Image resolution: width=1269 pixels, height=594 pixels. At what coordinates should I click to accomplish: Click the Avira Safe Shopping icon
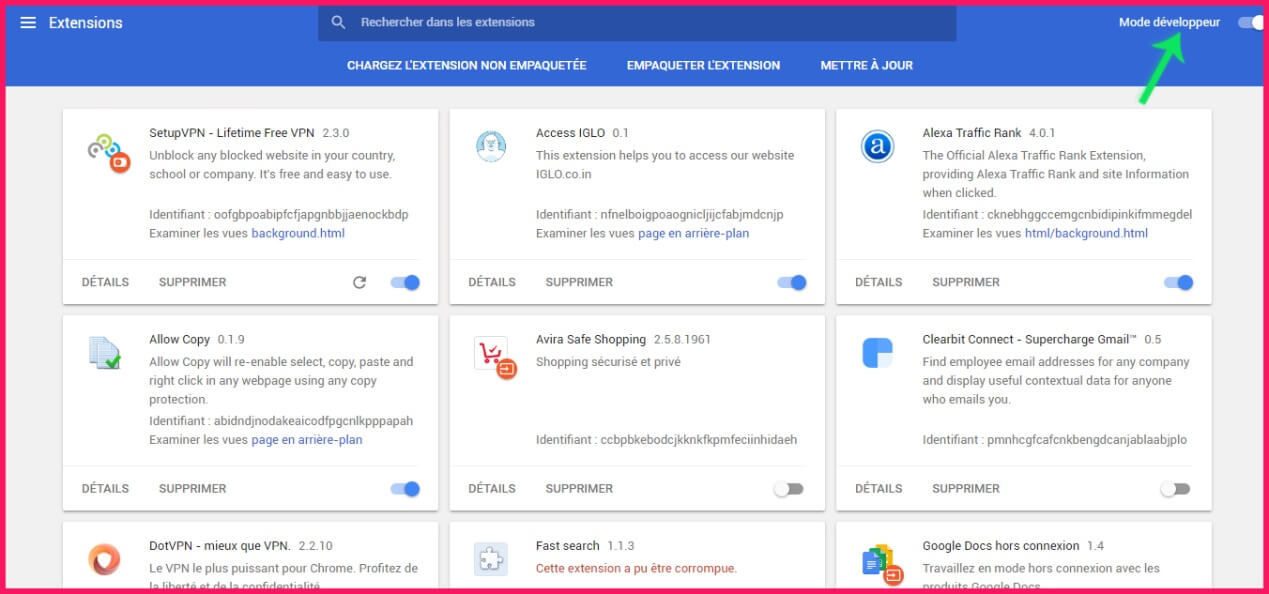coord(495,357)
